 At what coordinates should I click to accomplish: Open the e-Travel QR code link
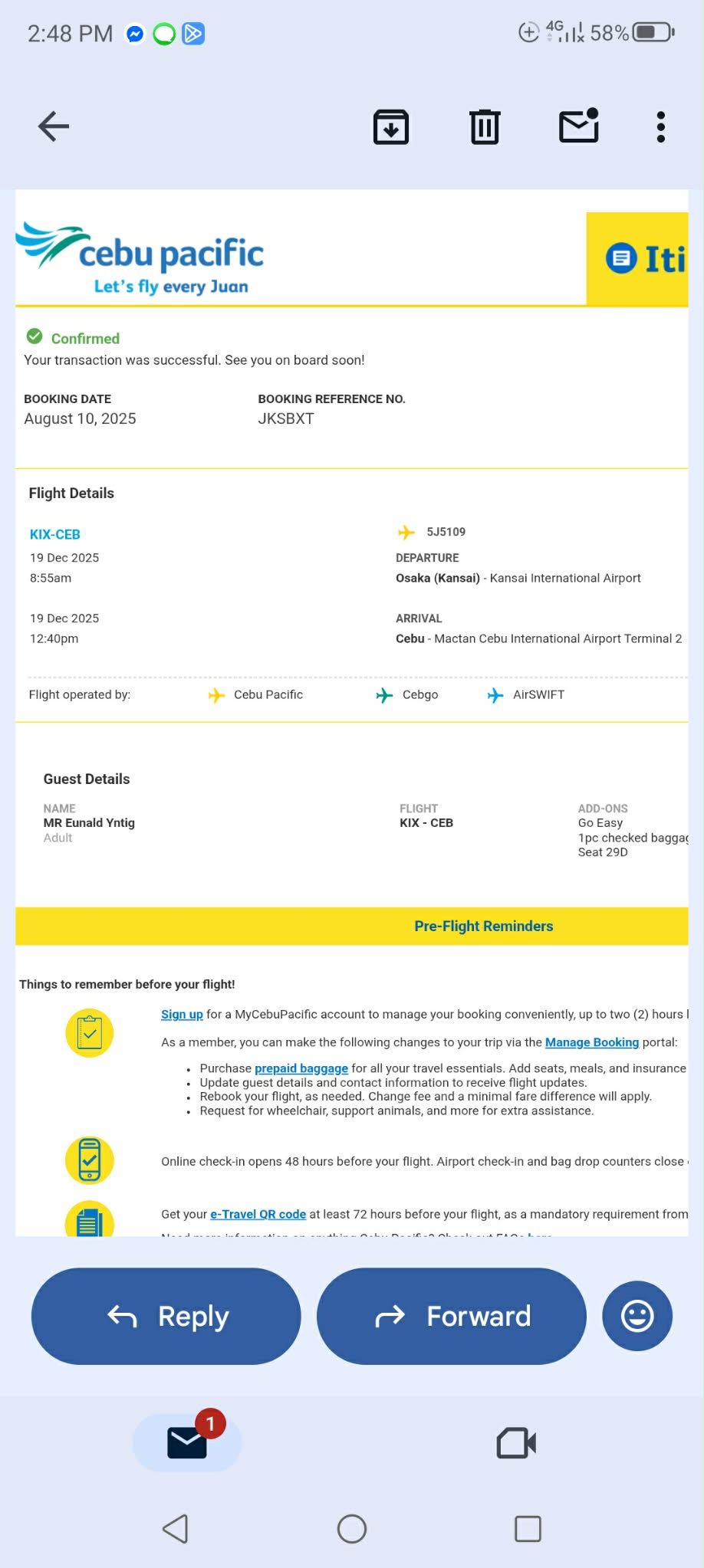258,1214
